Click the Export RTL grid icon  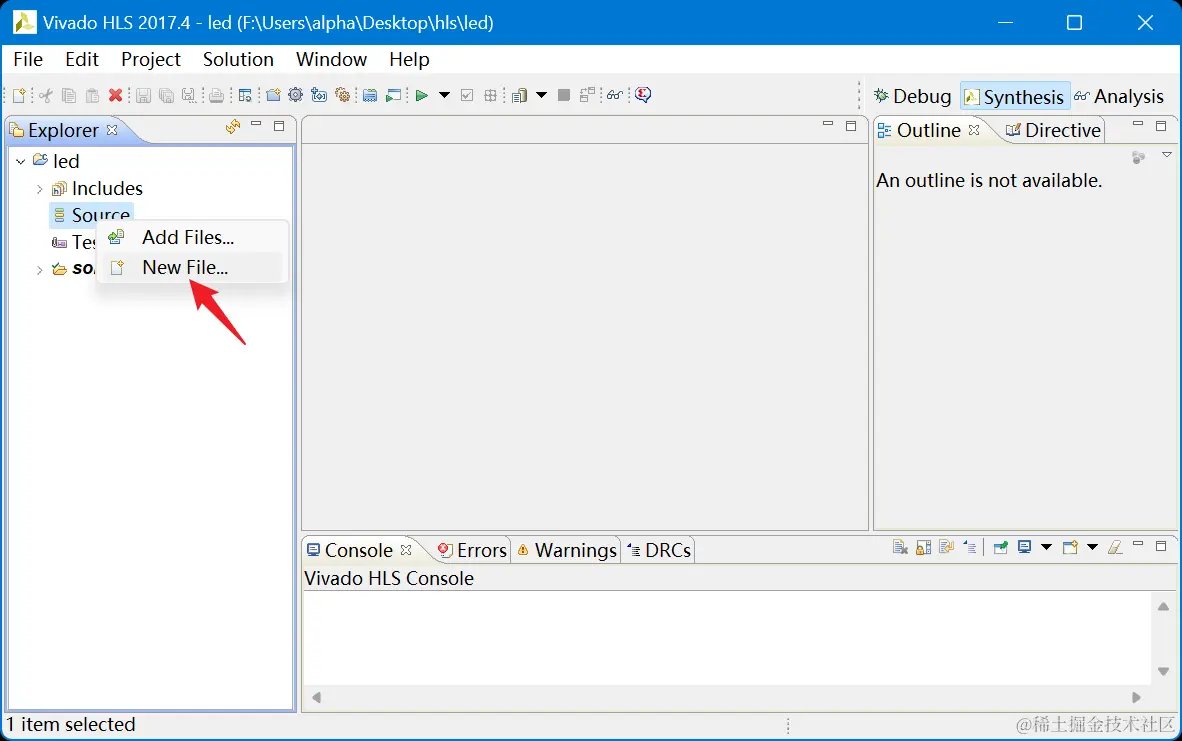491,95
